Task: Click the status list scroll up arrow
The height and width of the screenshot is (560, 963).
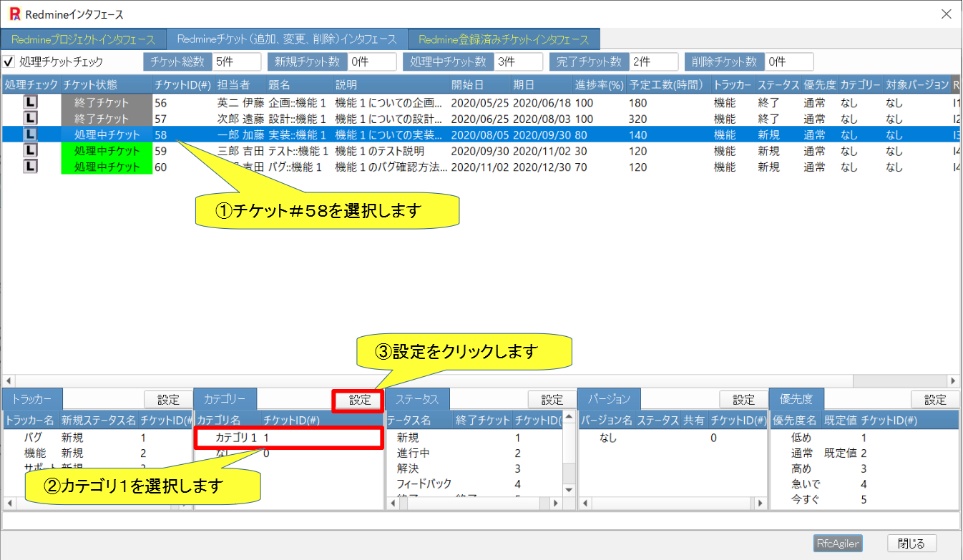Action: (x=569, y=418)
